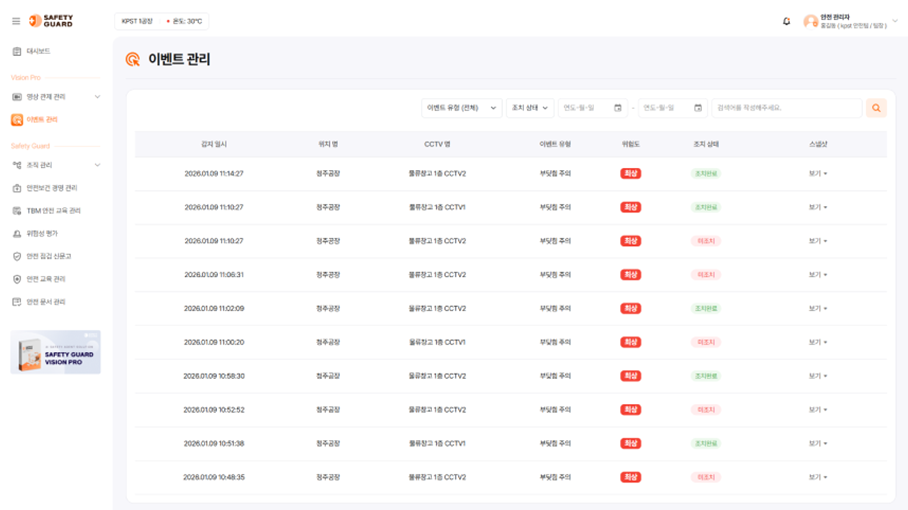Open the start date calendar picker icon
Screen dimensions: 908x510
click(618, 108)
